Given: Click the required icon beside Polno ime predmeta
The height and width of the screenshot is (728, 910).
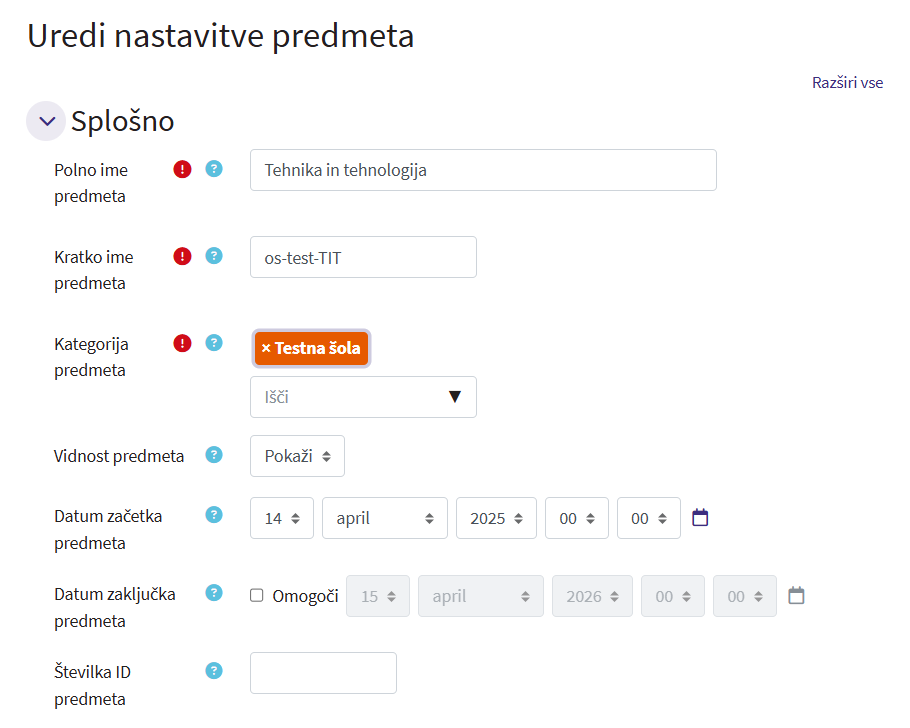Looking at the screenshot, I should coord(182,169).
